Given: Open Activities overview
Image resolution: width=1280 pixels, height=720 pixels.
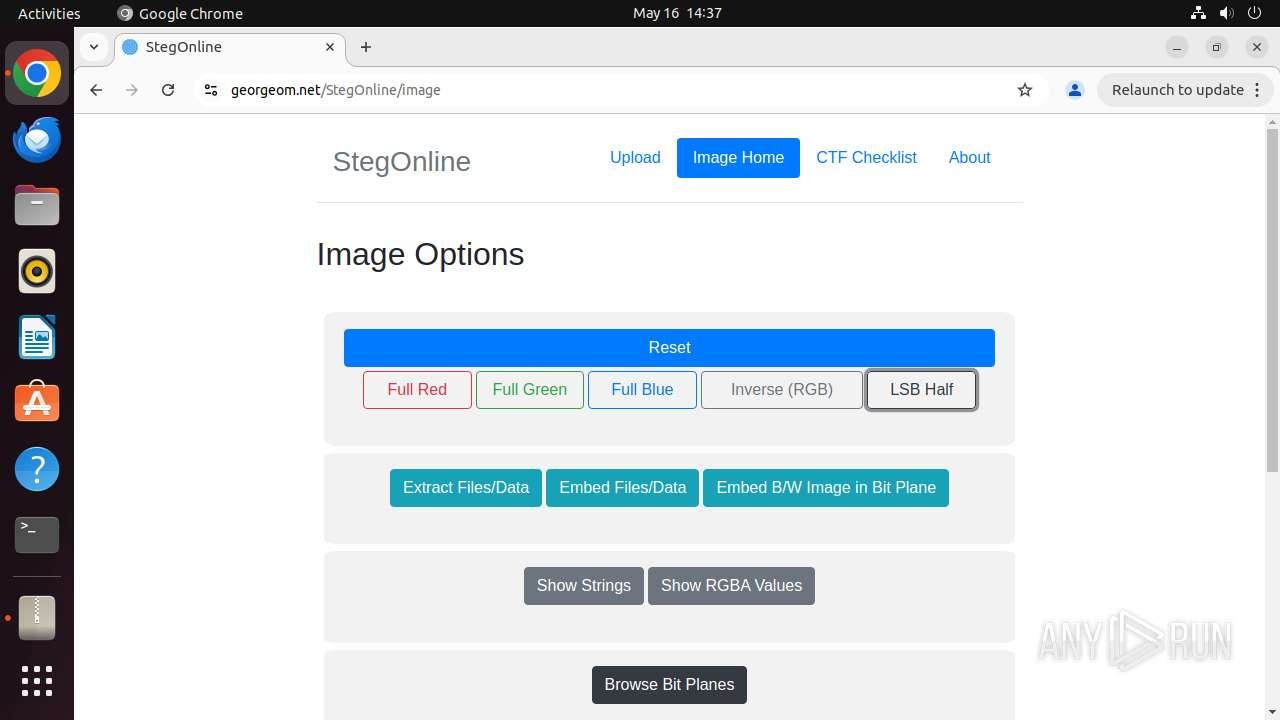Looking at the screenshot, I should pos(49,13).
